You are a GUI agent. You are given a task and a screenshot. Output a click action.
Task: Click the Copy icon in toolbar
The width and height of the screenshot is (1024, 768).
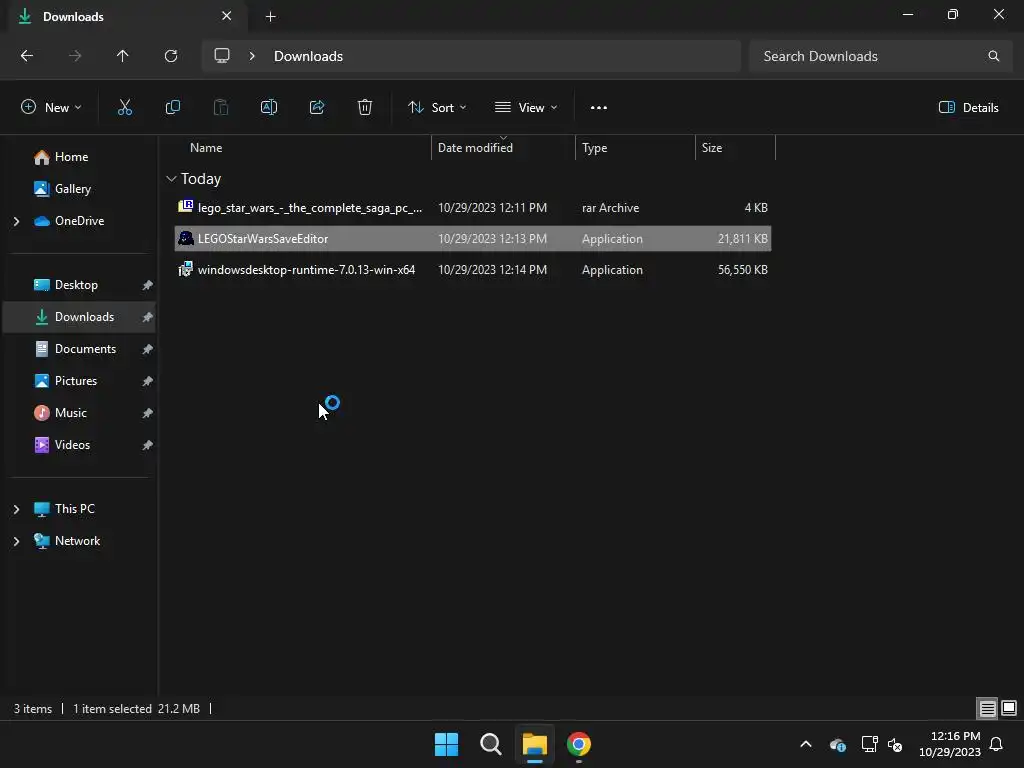[172, 108]
